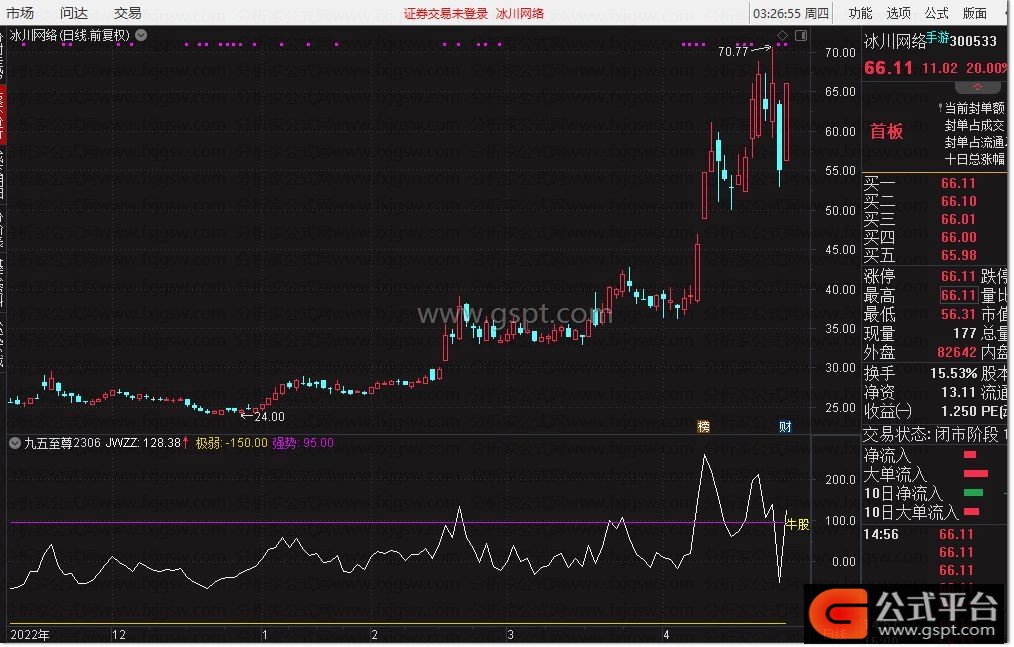The image size is (1014, 647).
Task: Open the 版面 menu
Action: click(975, 13)
